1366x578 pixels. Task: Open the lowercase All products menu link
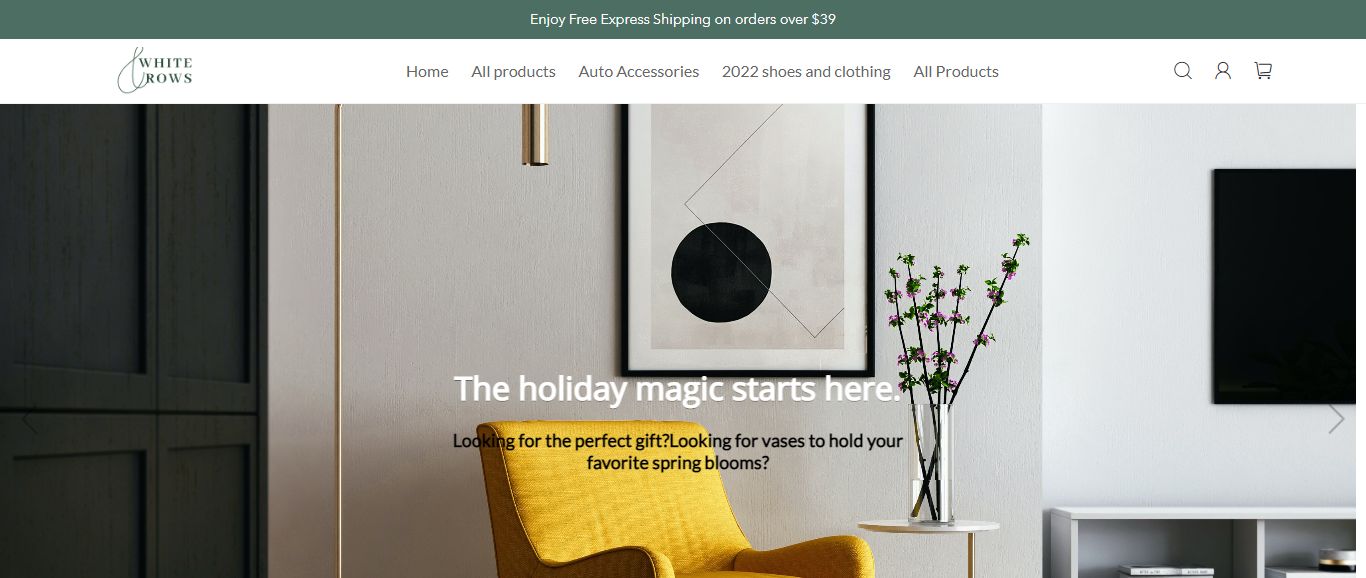(x=513, y=72)
